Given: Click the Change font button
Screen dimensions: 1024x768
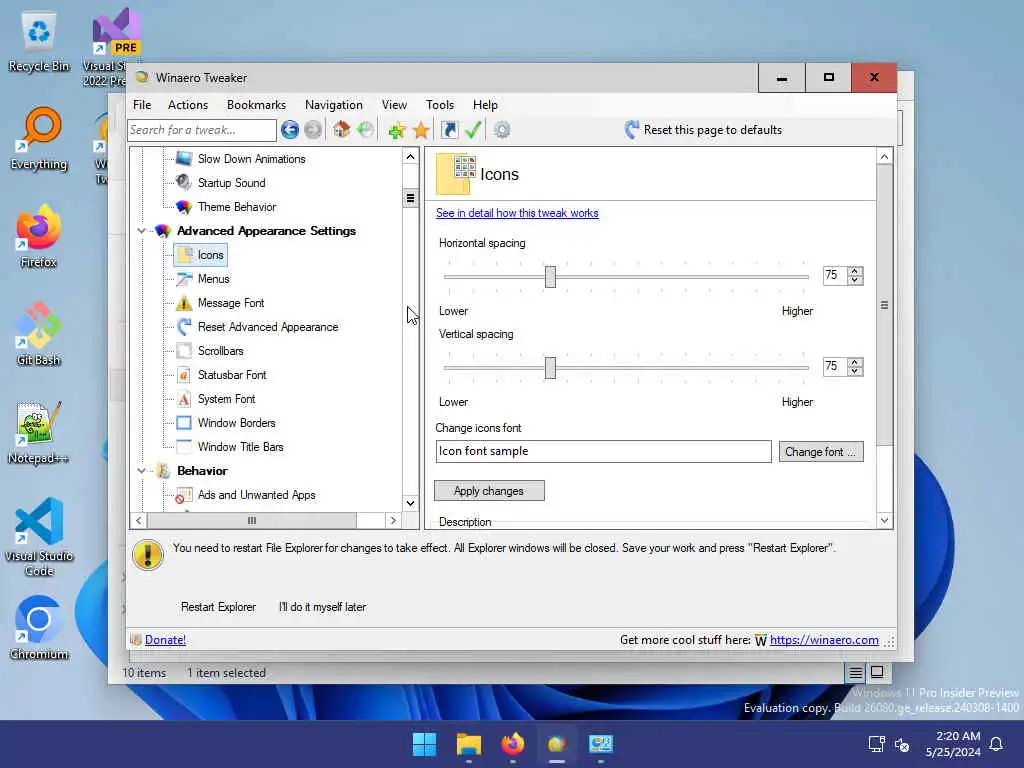Looking at the screenshot, I should (821, 452).
